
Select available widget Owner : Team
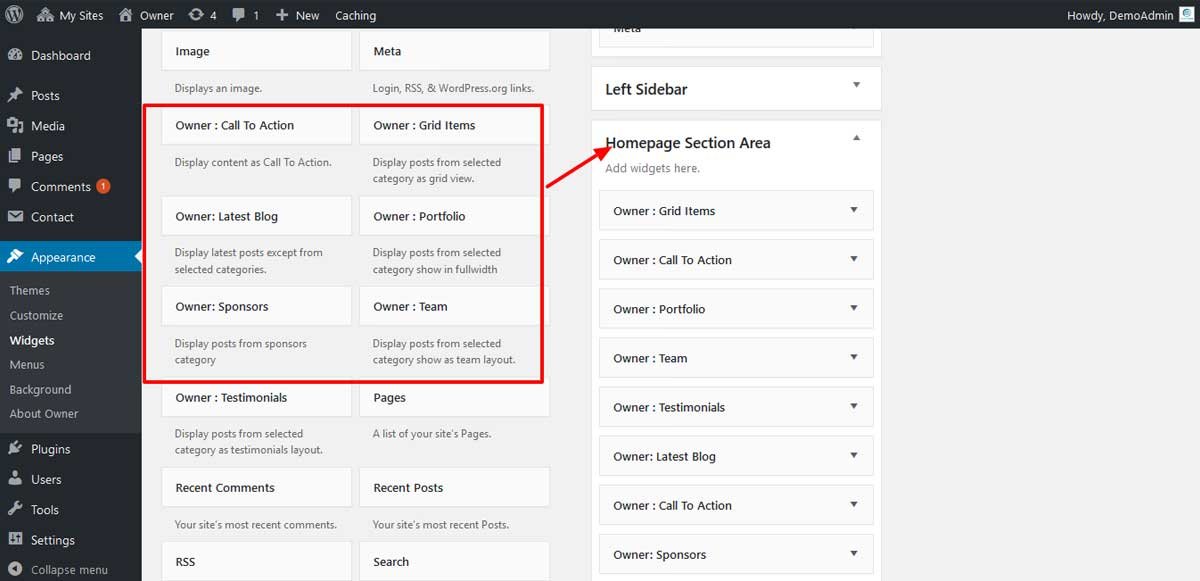point(452,306)
